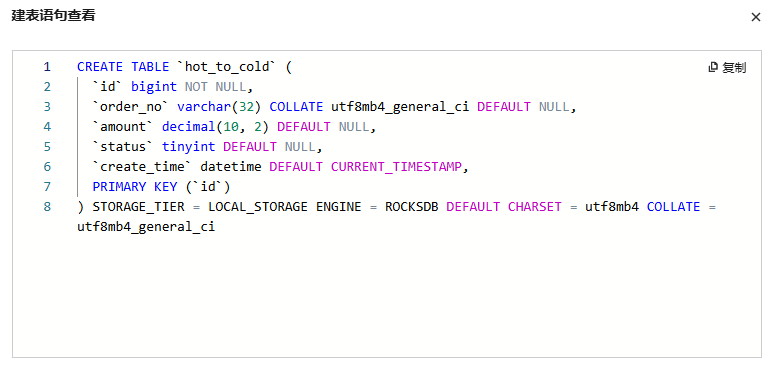This screenshot has height=375, width=774.
Task: Click the `status` column name
Action: click(x=123, y=147)
